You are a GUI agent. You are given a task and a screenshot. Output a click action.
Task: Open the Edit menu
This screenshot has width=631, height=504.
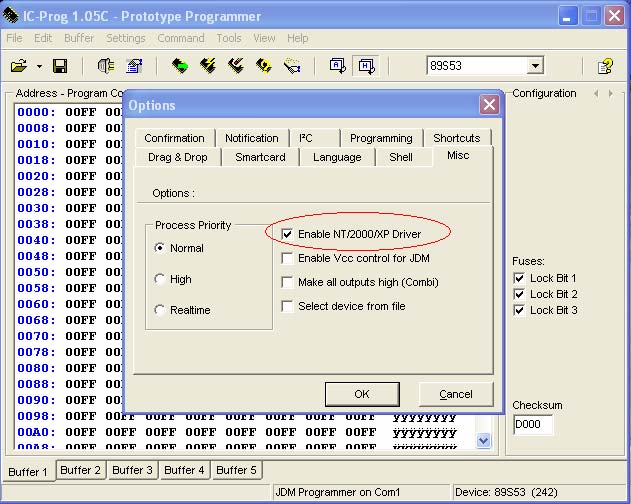pos(43,38)
